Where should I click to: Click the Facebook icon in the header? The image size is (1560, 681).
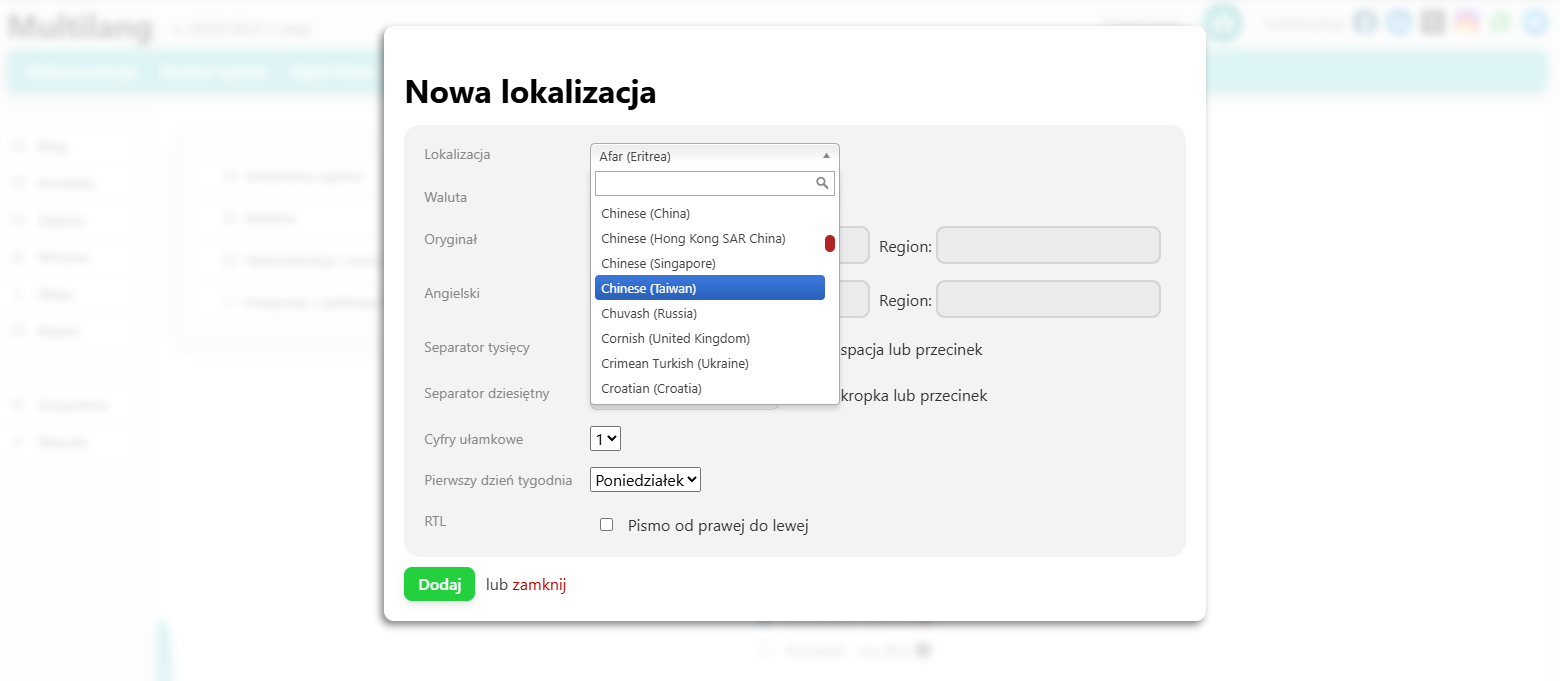(x=1364, y=21)
